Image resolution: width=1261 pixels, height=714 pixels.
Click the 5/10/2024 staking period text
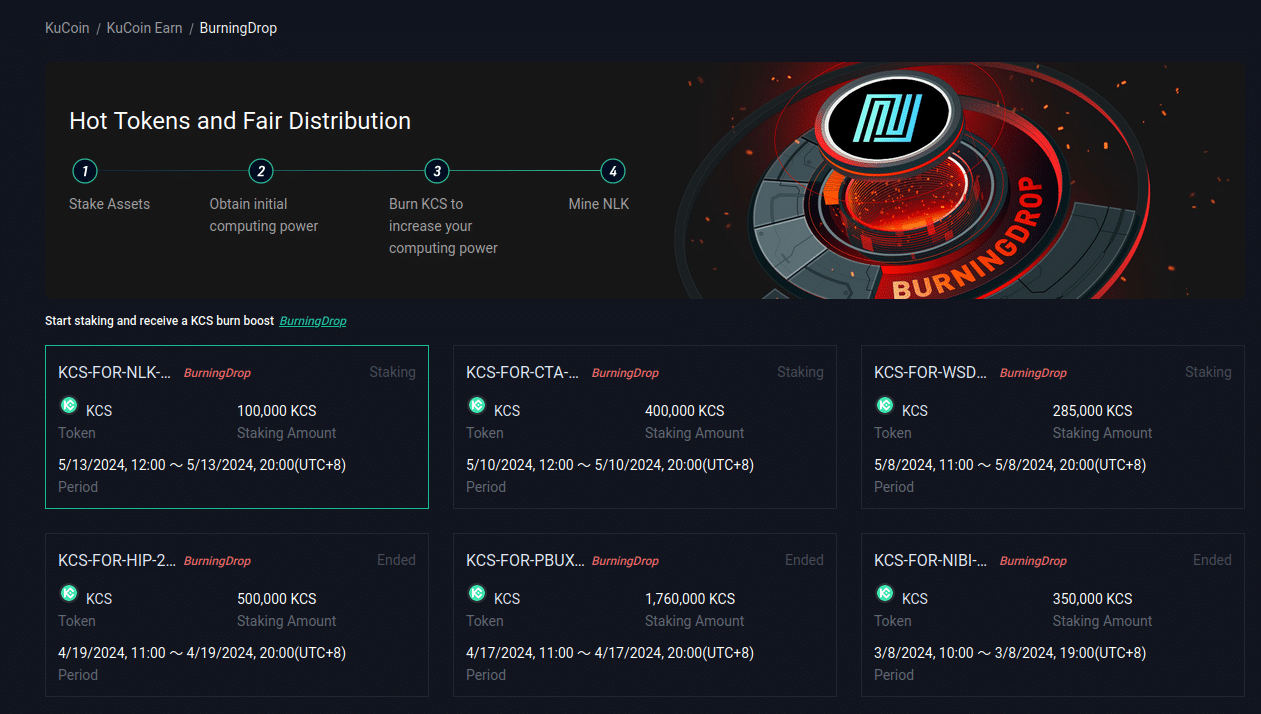[x=610, y=465]
